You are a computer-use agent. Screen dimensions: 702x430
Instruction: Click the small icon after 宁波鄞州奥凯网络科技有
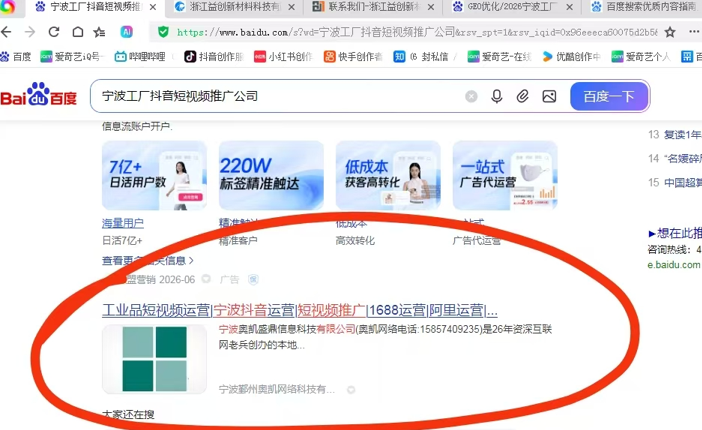(351, 390)
